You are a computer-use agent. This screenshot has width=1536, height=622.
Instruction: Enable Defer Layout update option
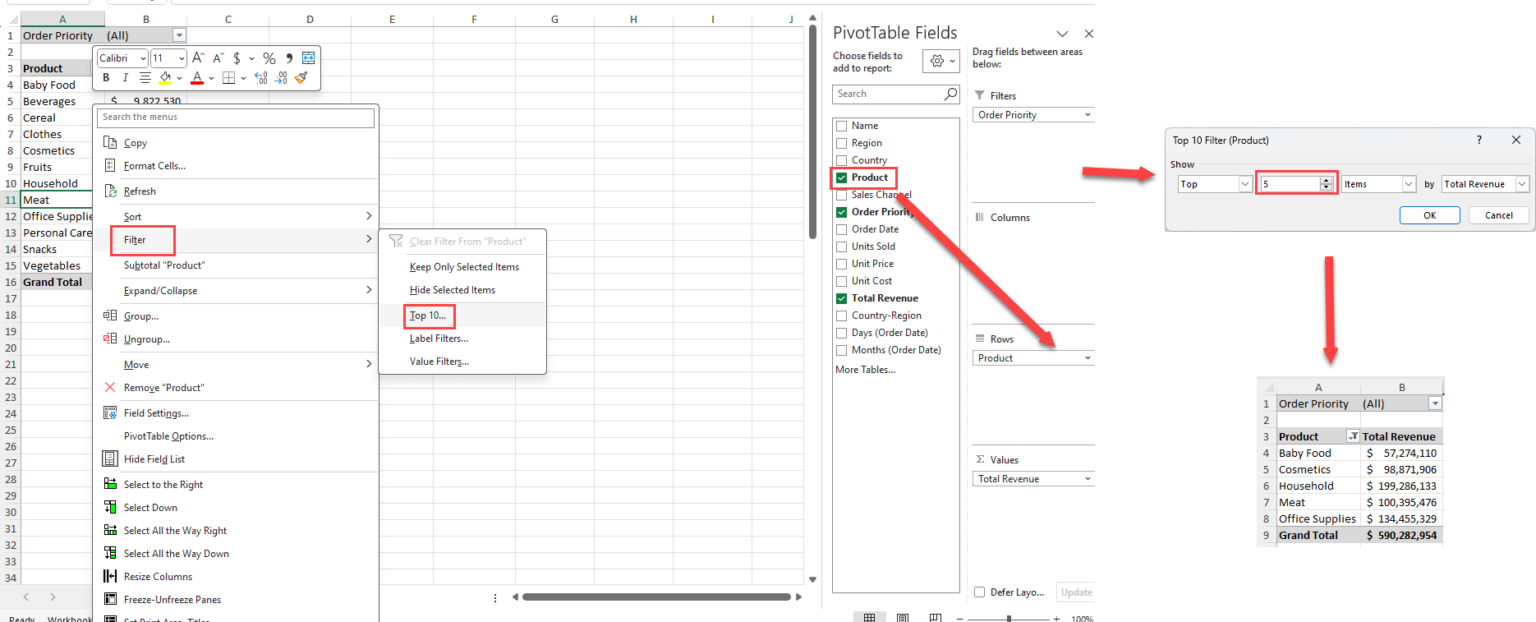pyautogui.click(x=979, y=591)
